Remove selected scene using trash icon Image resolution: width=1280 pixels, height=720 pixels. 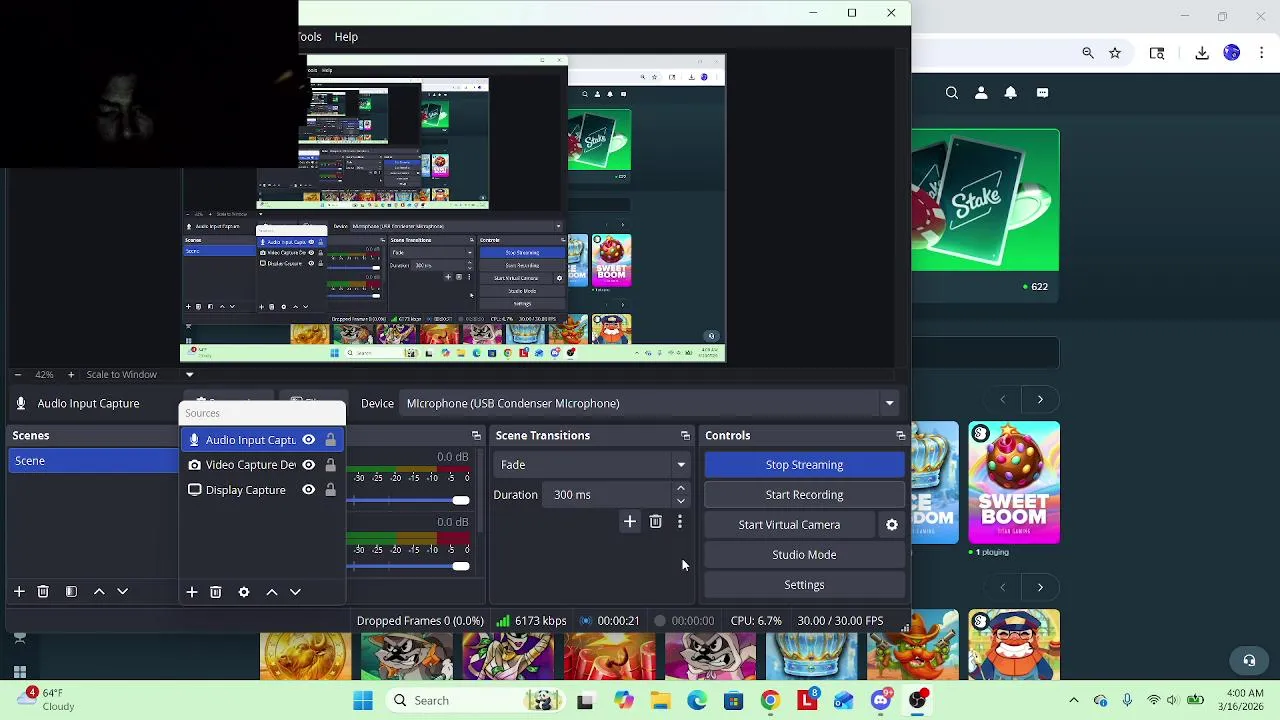[x=43, y=592]
